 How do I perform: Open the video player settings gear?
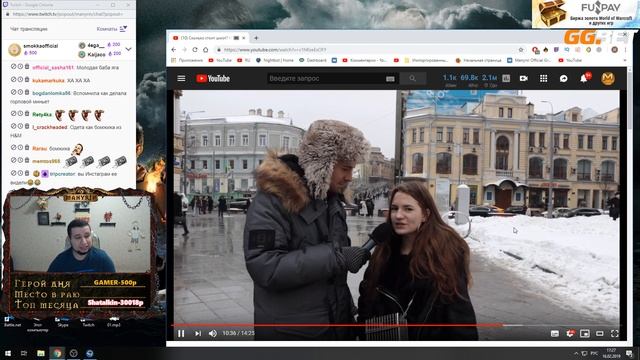click(570, 333)
